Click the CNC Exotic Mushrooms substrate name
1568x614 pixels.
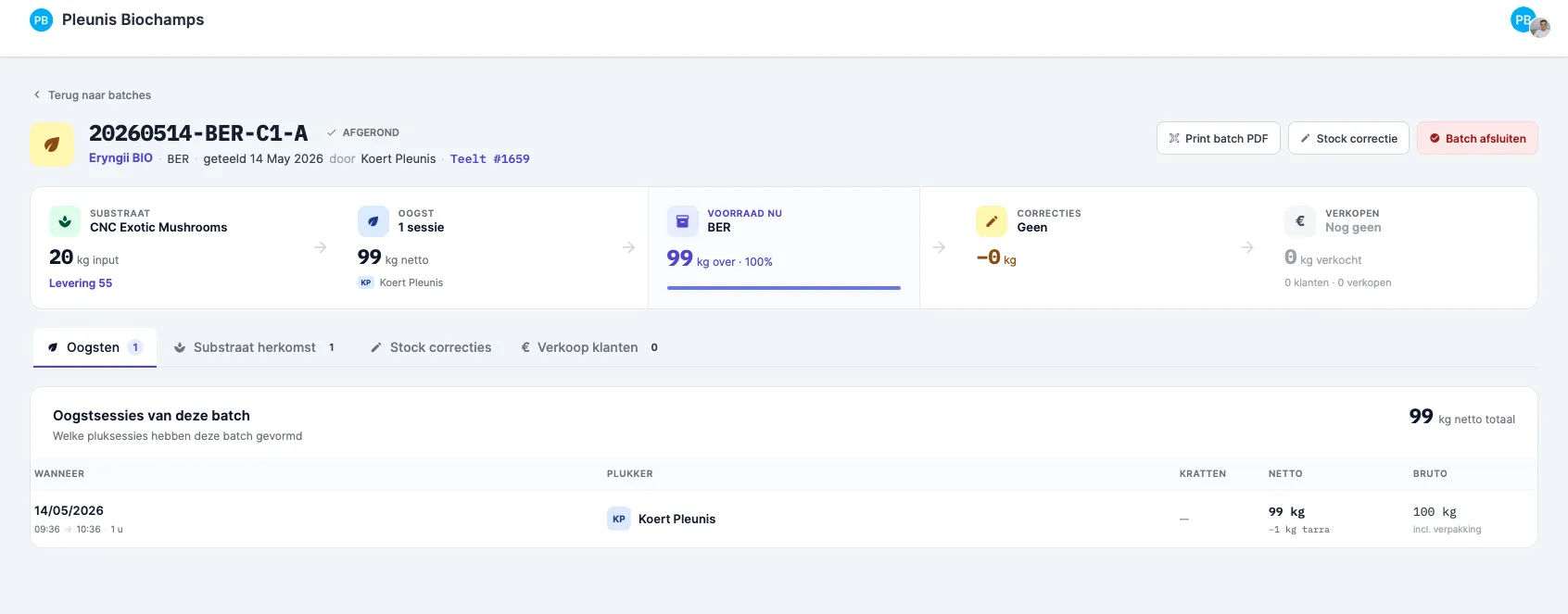[158, 227]
